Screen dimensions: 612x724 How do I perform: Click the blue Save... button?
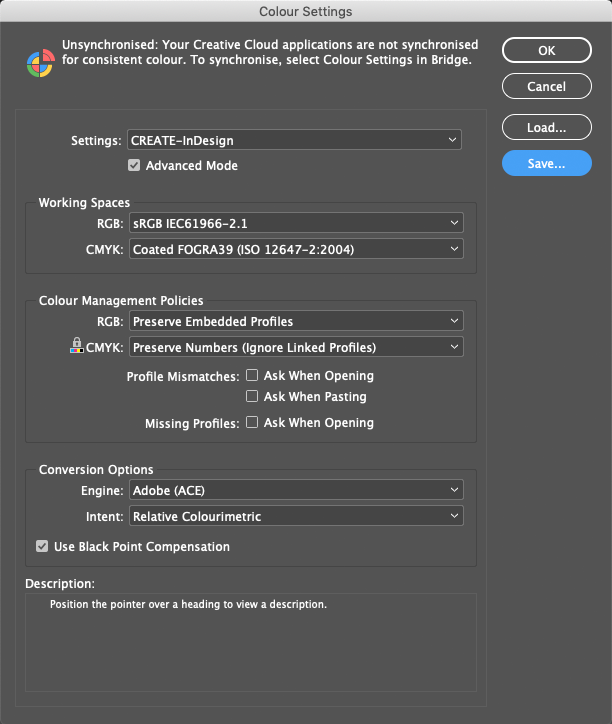coord(546,163)
